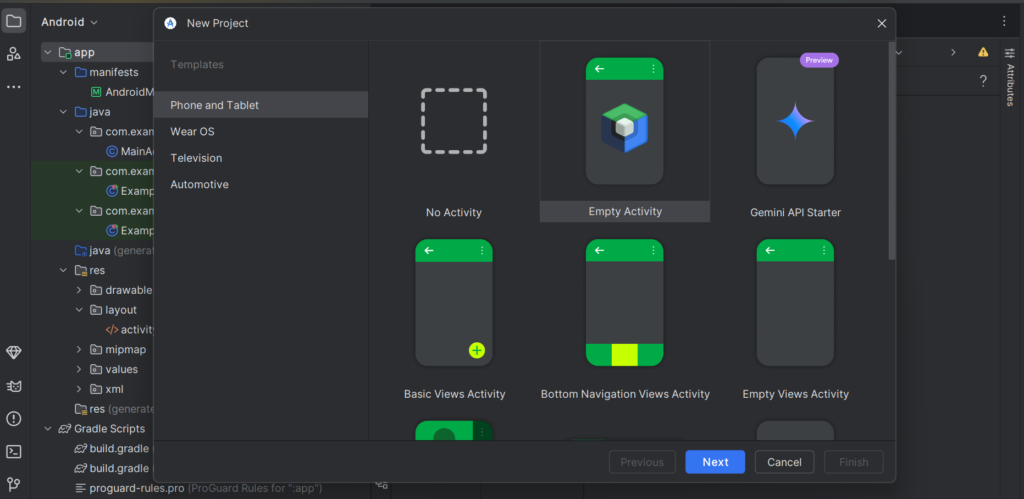The height and width of the screenshot is (499, 1024).
Task: Click the question mark help icon
Action: (983, 82)
